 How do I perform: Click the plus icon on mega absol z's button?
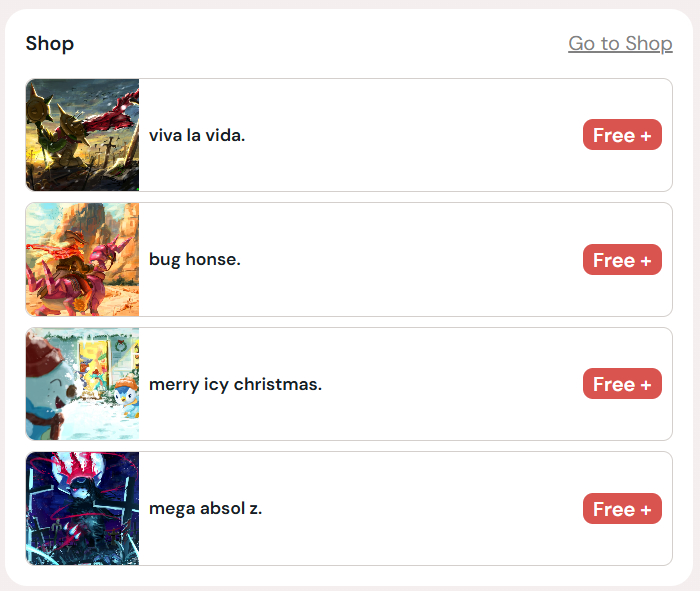[x=646, y=510]
